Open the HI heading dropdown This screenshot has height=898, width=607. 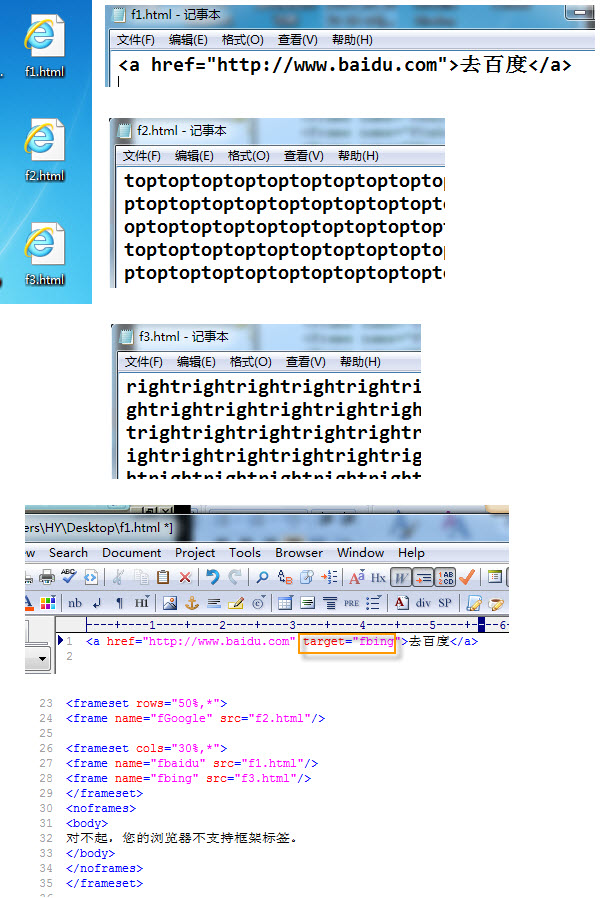[141, 602]
